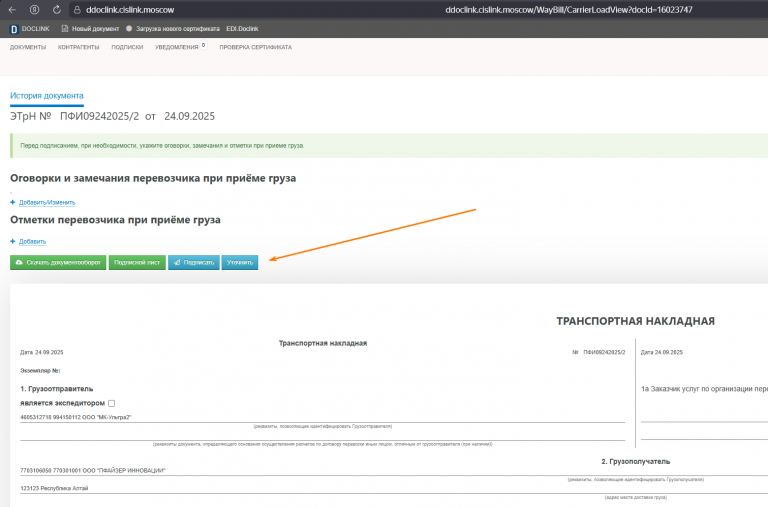Viewport: 768px width, 507px height.
Task: Open the ДОКУМЕНТЫ menu
Action: [28, 48]
